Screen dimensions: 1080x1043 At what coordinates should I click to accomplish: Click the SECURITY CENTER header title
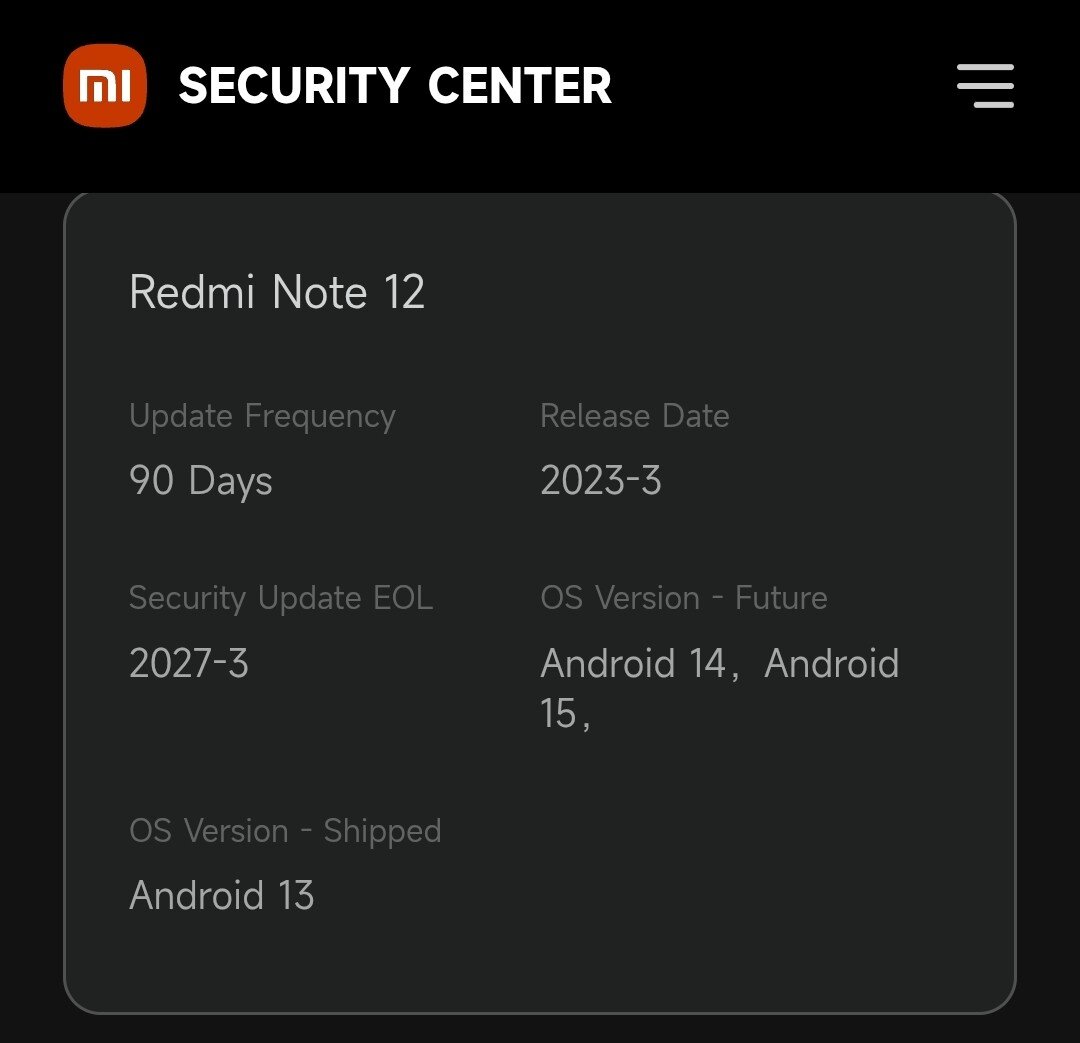pyautogui.click(x=395, y=86)
